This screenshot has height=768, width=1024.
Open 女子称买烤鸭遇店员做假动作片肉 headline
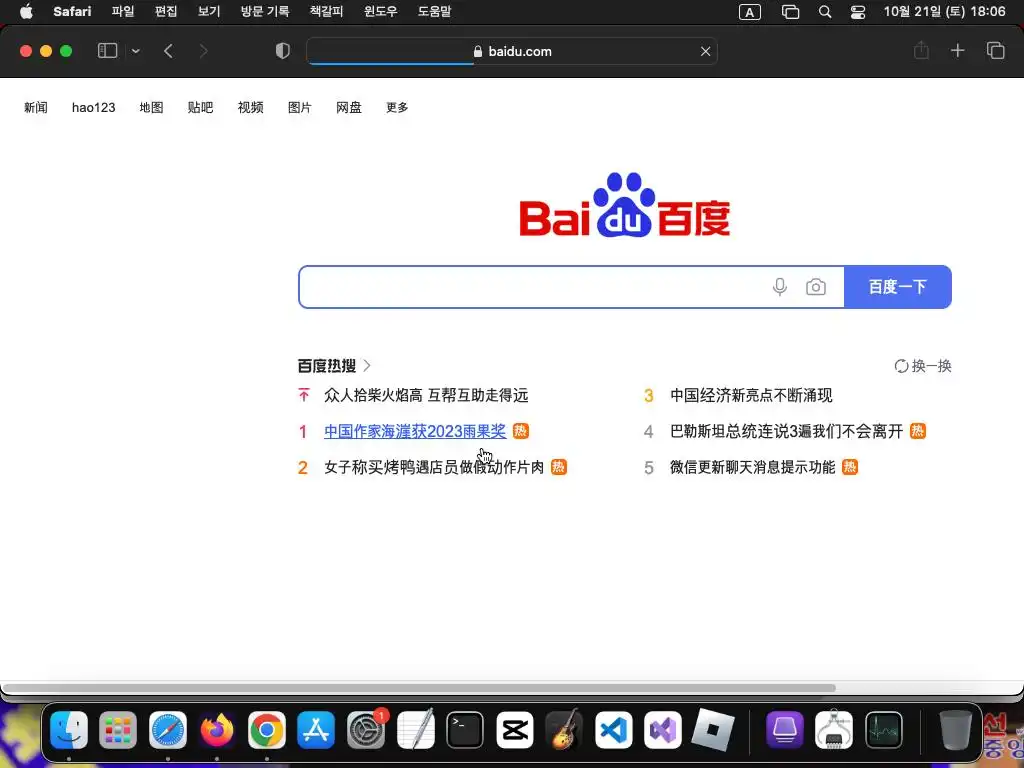coord(434,467)
